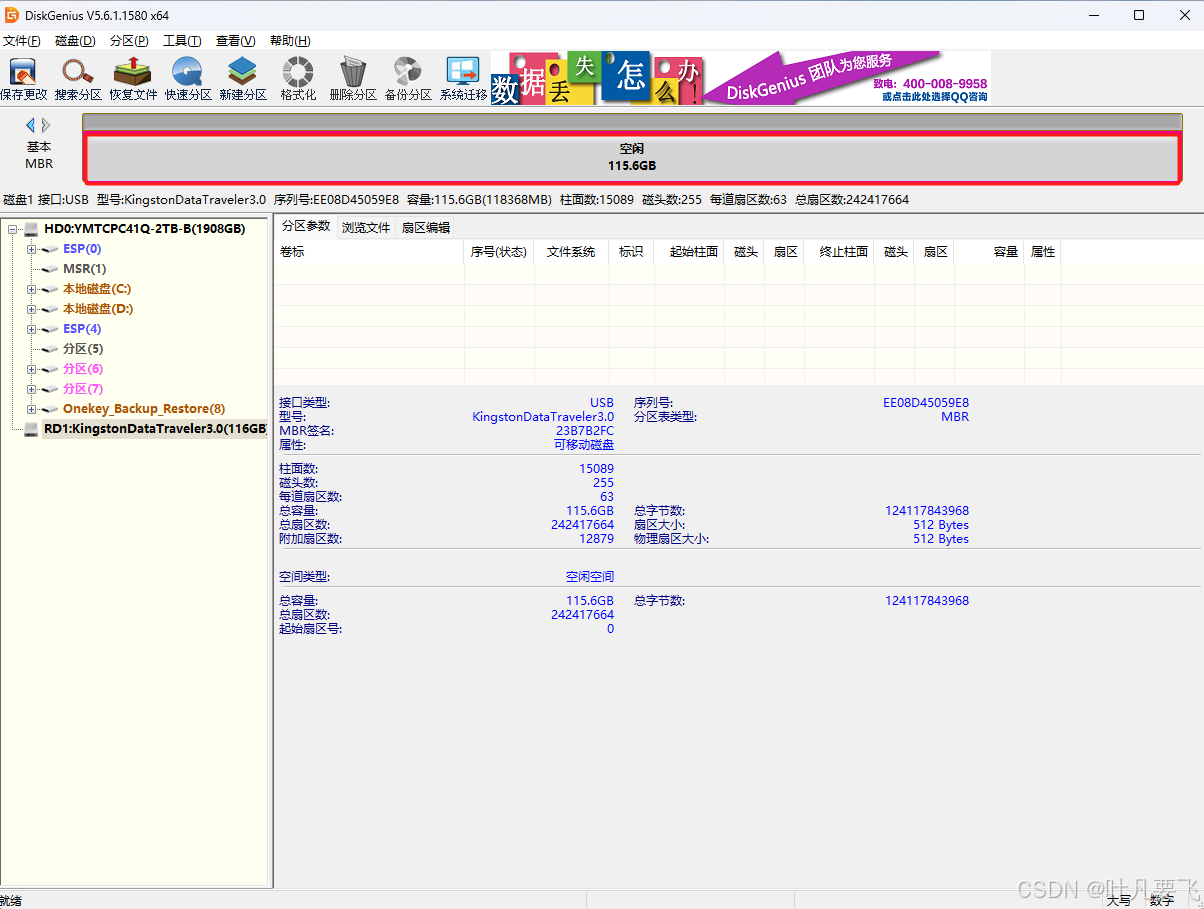Click the 属性 column header
This screenshot has width=1204, height=909.
[1043, 252]
